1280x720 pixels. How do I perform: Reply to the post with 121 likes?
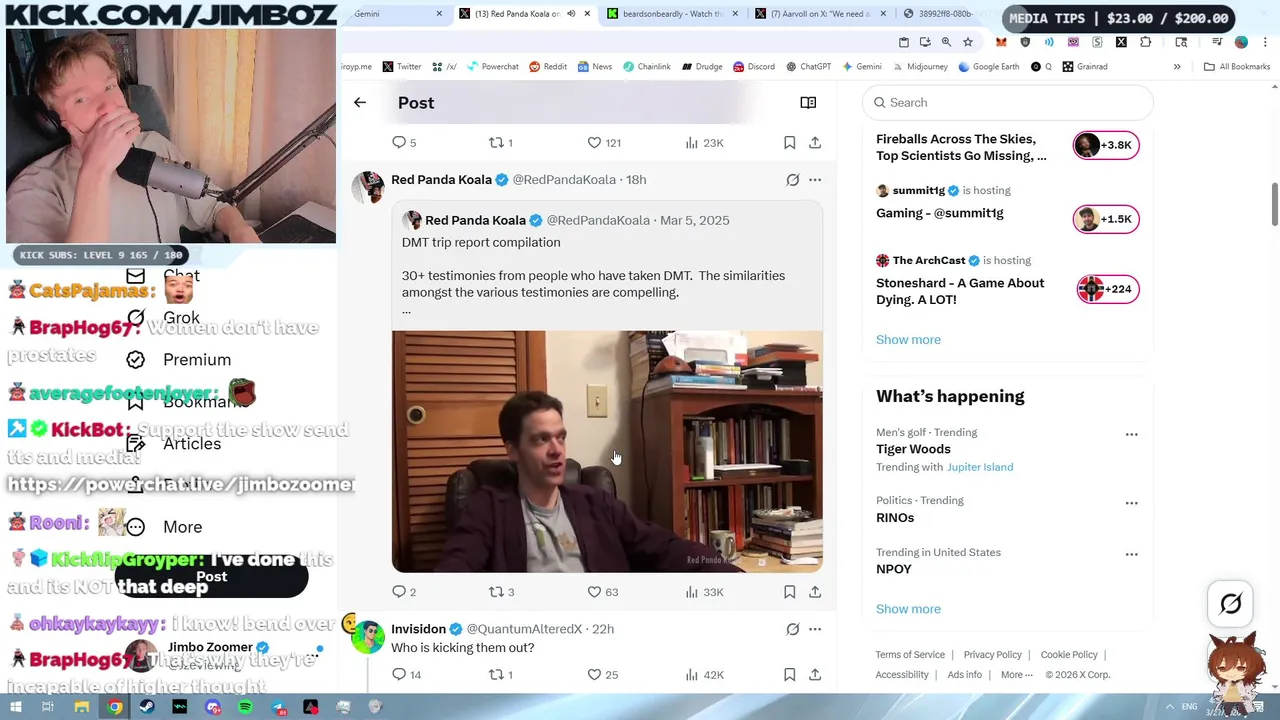pyautogui.click(x=404, y=143)
